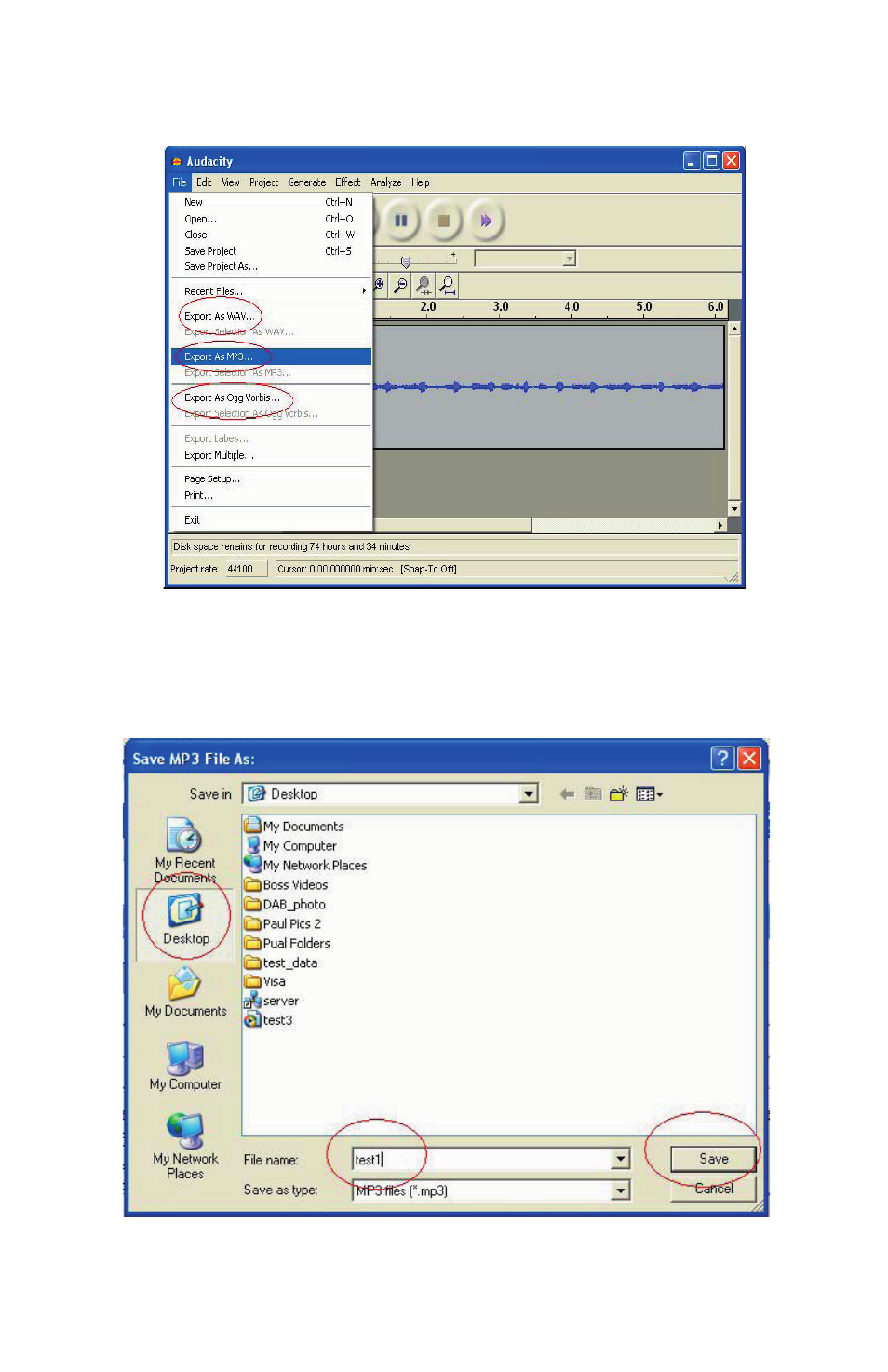
Task: Choose Exit from the File menu
Action: click(x=271, y=520)
